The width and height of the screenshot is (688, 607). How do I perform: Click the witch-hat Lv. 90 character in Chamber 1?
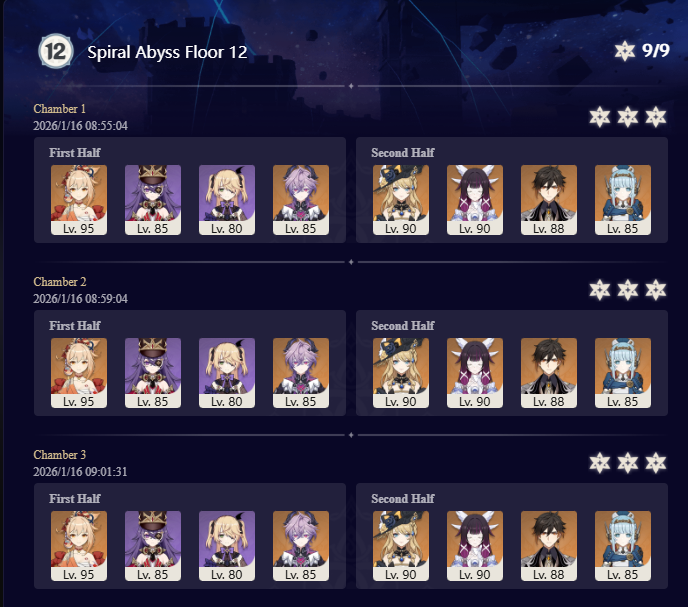coord(401,200)
